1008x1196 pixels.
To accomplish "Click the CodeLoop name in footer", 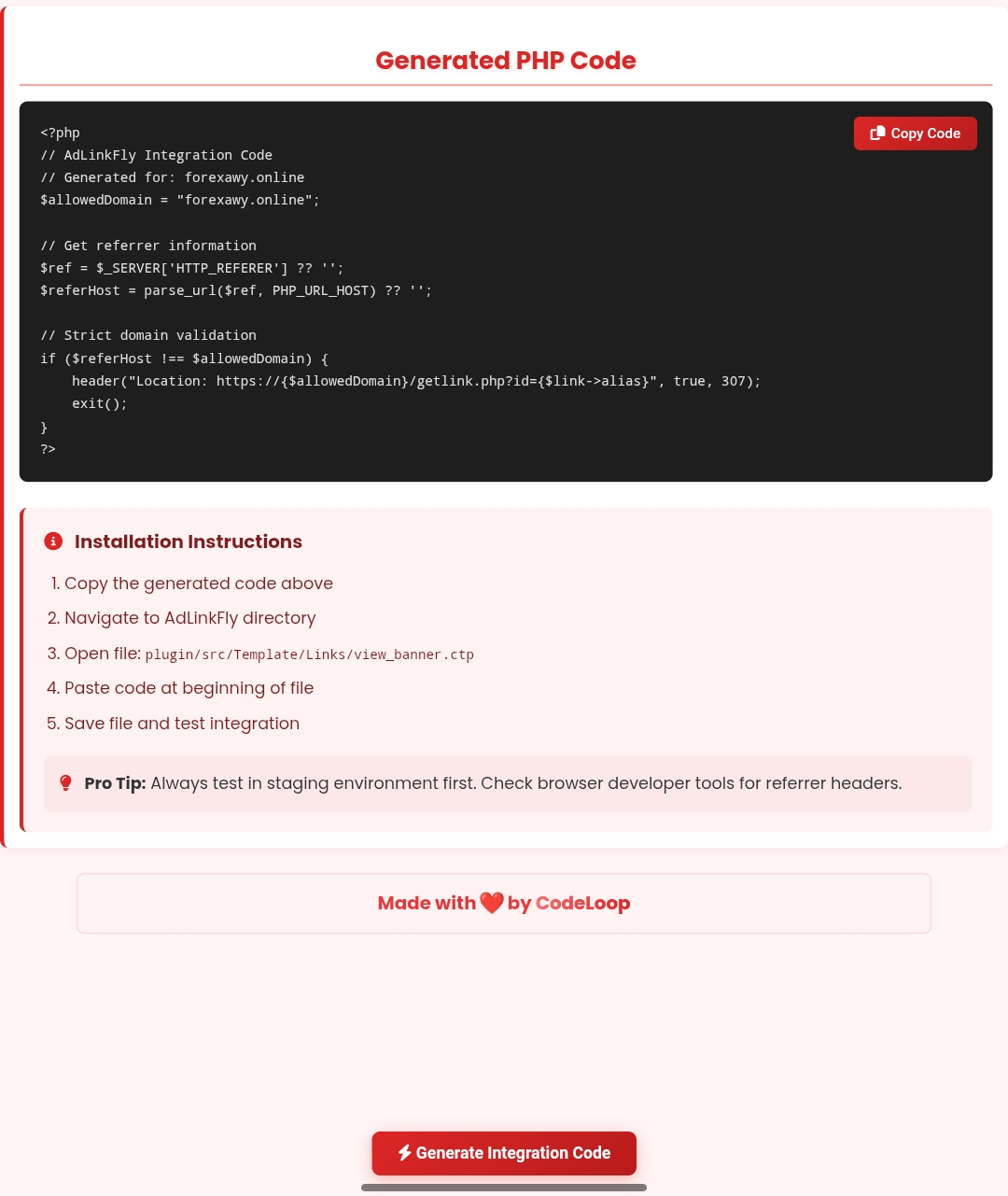I will point(582,903).
